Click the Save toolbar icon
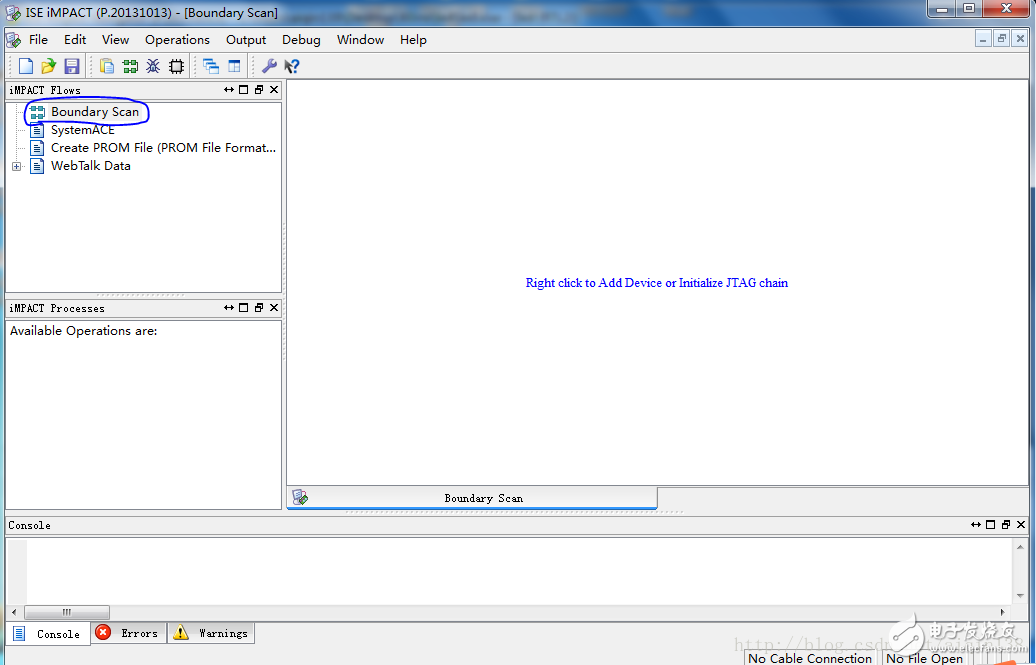 point(71,65)
